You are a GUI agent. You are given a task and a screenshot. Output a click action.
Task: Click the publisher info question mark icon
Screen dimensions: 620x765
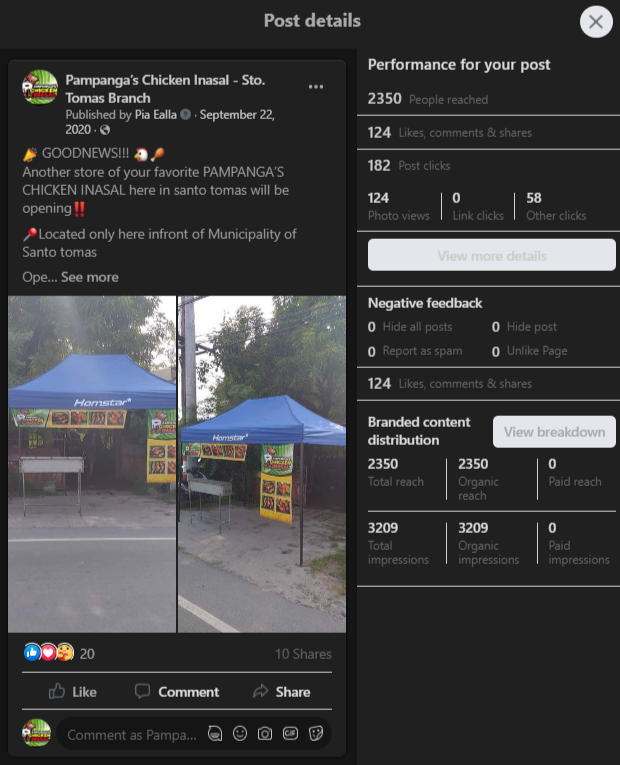tap(185, 115)
